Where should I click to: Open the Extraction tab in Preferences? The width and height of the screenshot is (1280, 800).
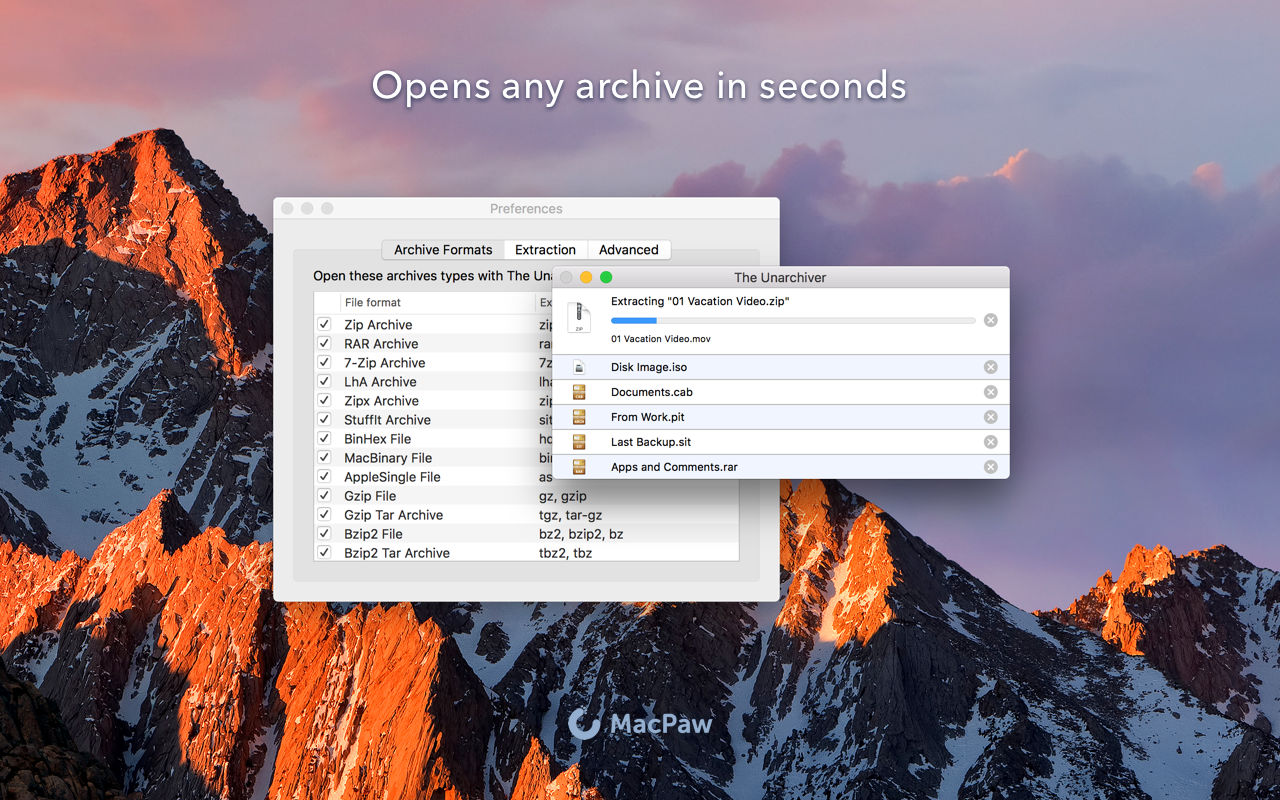coord(545,250)
